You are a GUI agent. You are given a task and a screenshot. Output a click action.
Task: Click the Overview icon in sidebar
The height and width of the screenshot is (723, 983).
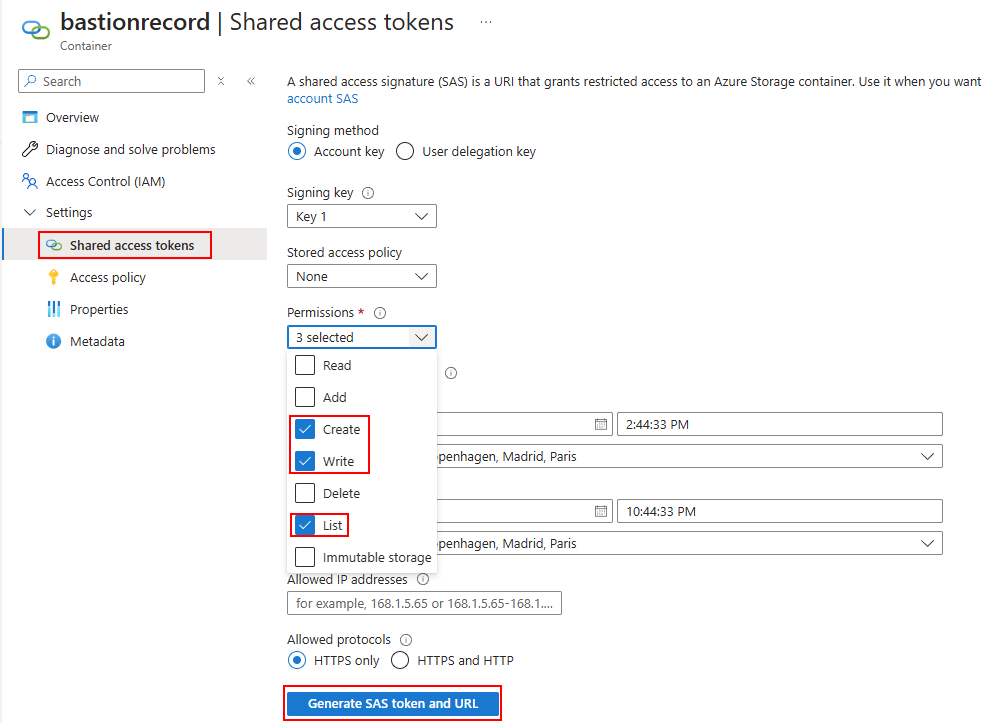29,117
